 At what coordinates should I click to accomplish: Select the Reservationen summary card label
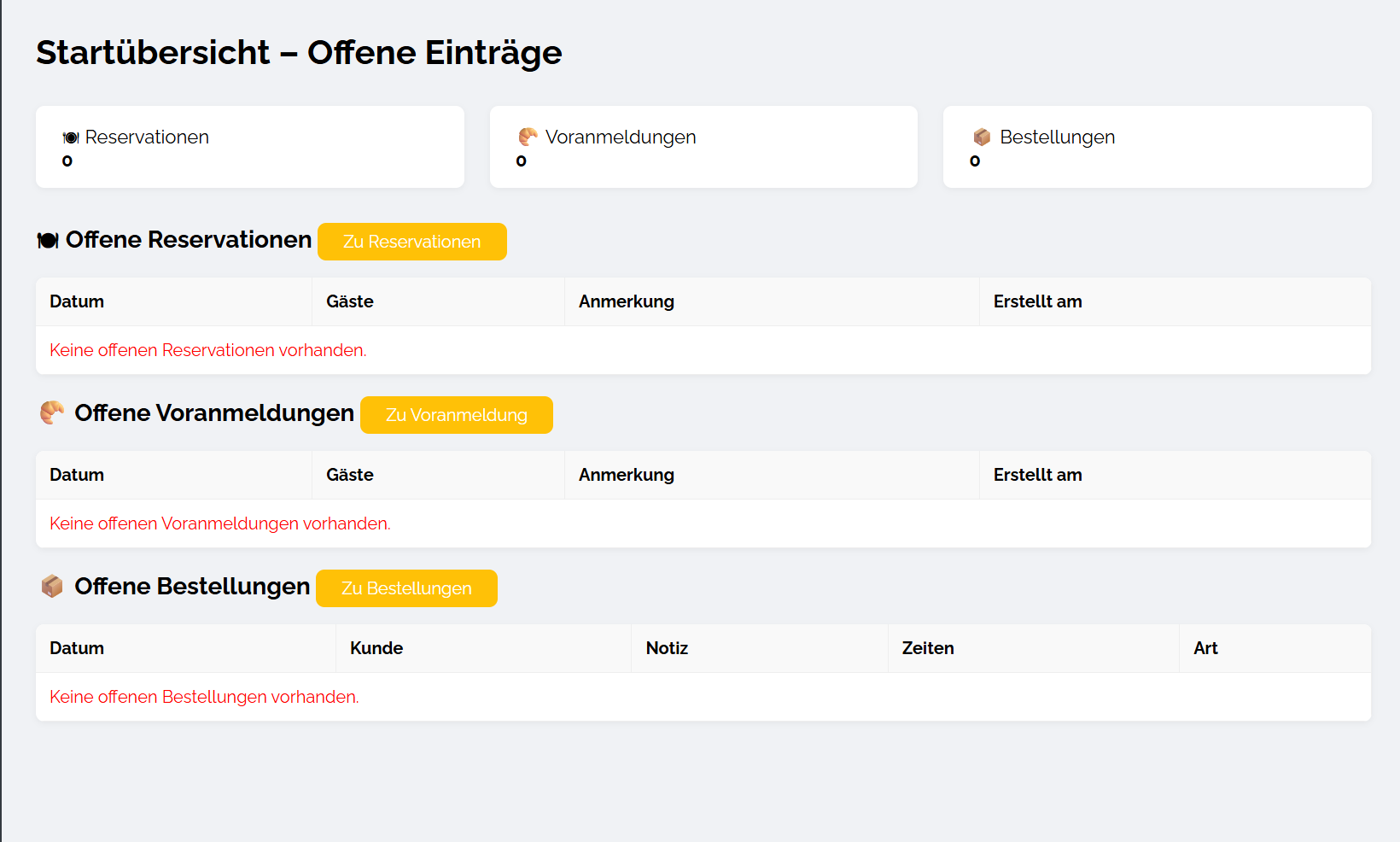coord(147,137)
